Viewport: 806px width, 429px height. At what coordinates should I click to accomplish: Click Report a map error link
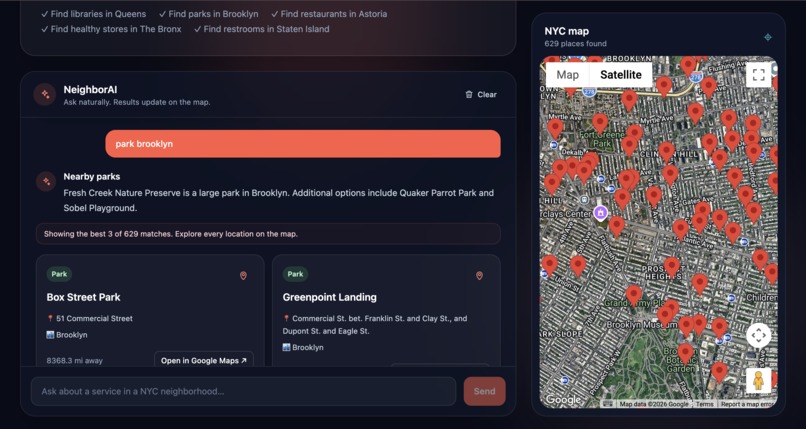click(x=747, y=404)
